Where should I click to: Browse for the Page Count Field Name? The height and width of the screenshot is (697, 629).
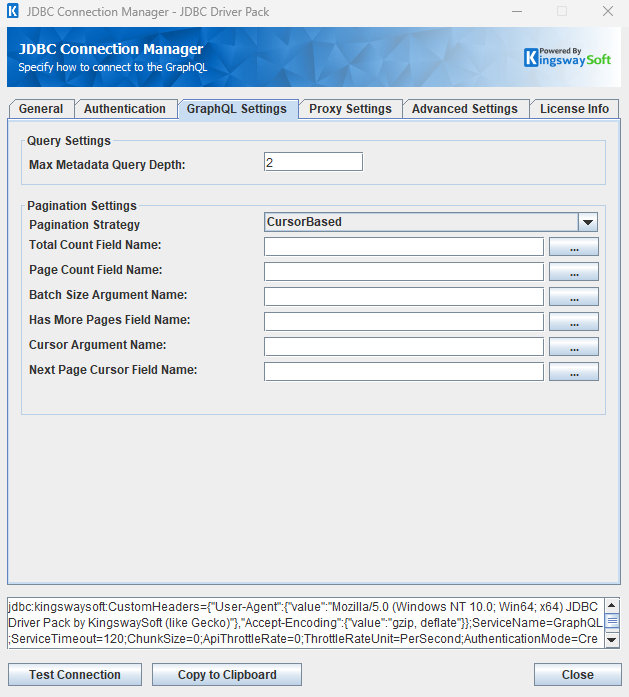(x=574, y=272)
